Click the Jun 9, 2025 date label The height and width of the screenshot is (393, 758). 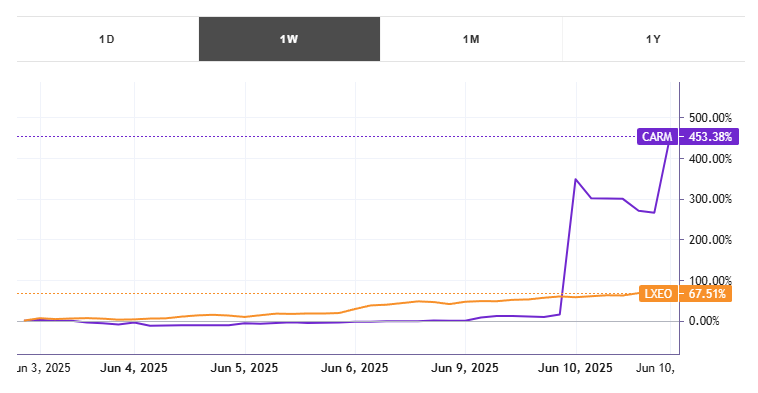click(x=465, y=368)
